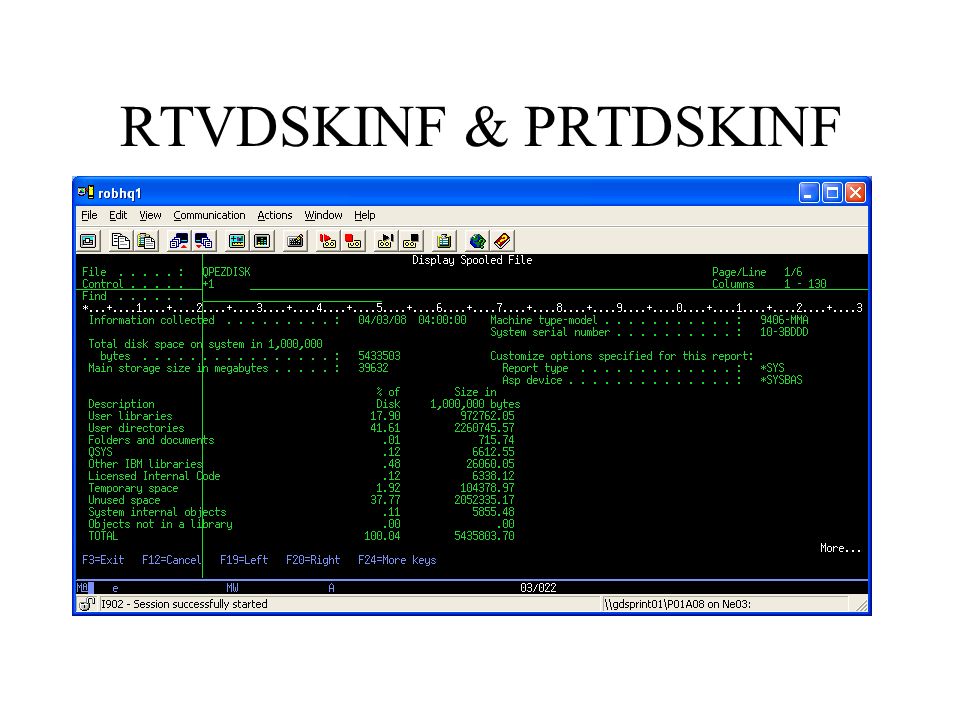The image size is (960, 720).
Task: Click the F12=Cancel function key label
Action: (x=171, y=560)
